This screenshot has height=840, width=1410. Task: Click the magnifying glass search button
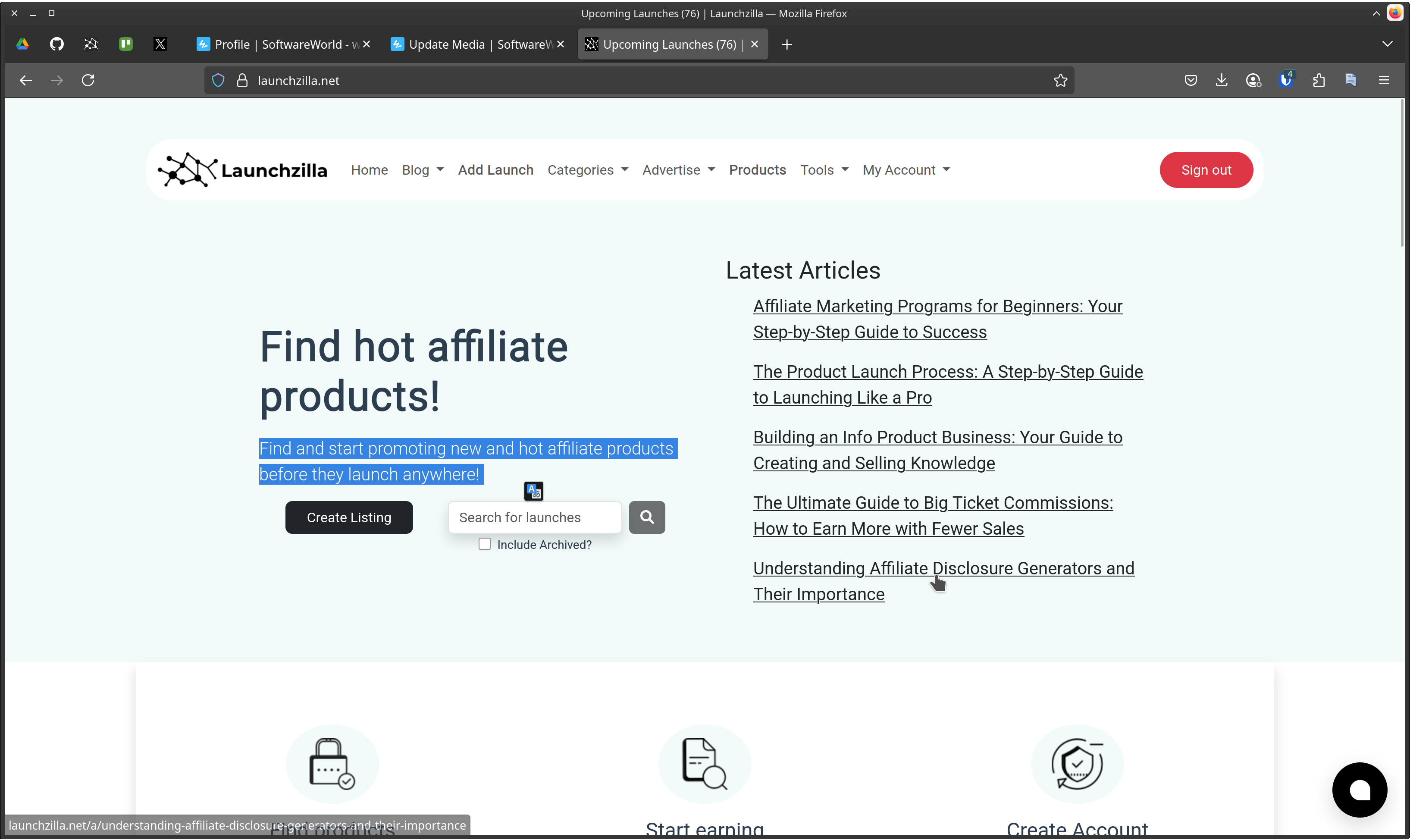[x=646, y=517]
